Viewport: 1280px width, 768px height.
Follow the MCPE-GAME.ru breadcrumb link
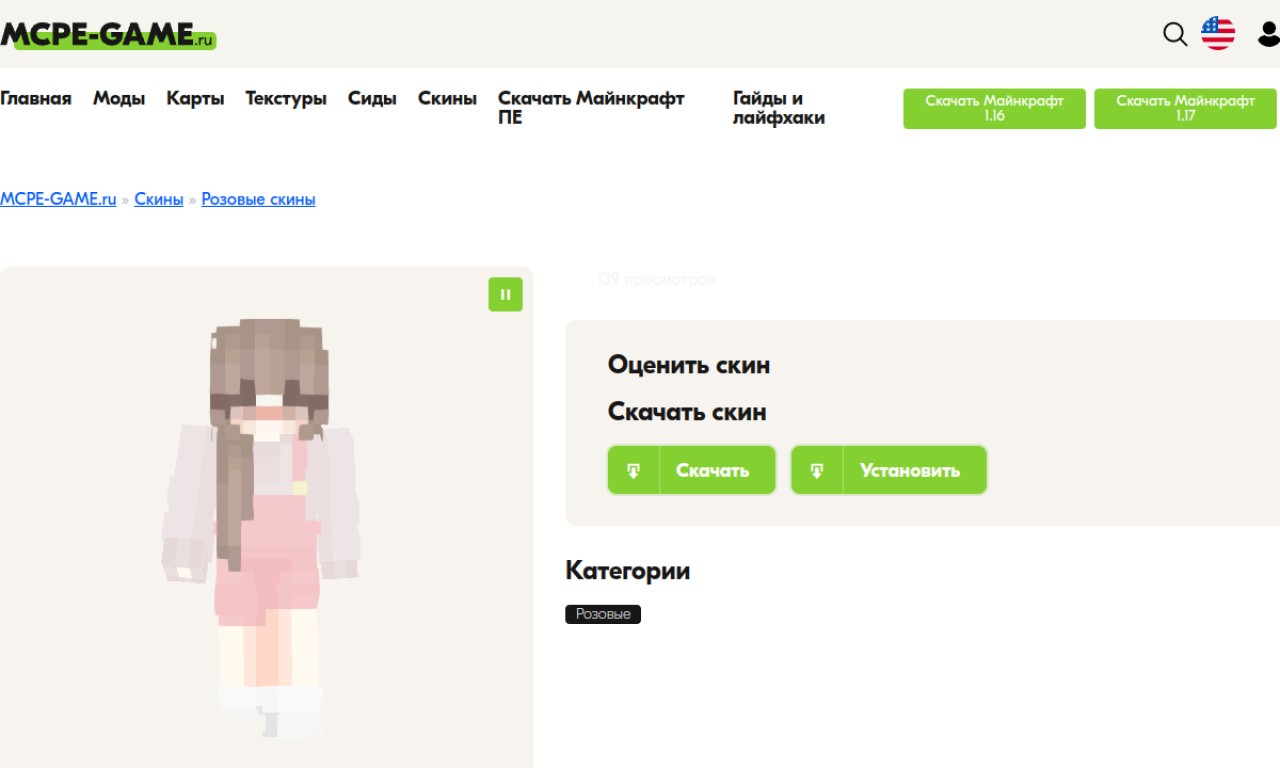(58, 199)
